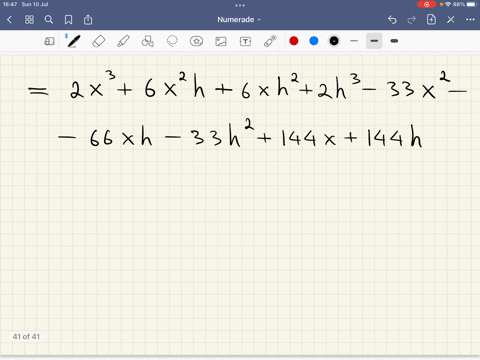Screen dimensions: 480x360
Task: Choose the blue pen color
Action: point(314,41)
